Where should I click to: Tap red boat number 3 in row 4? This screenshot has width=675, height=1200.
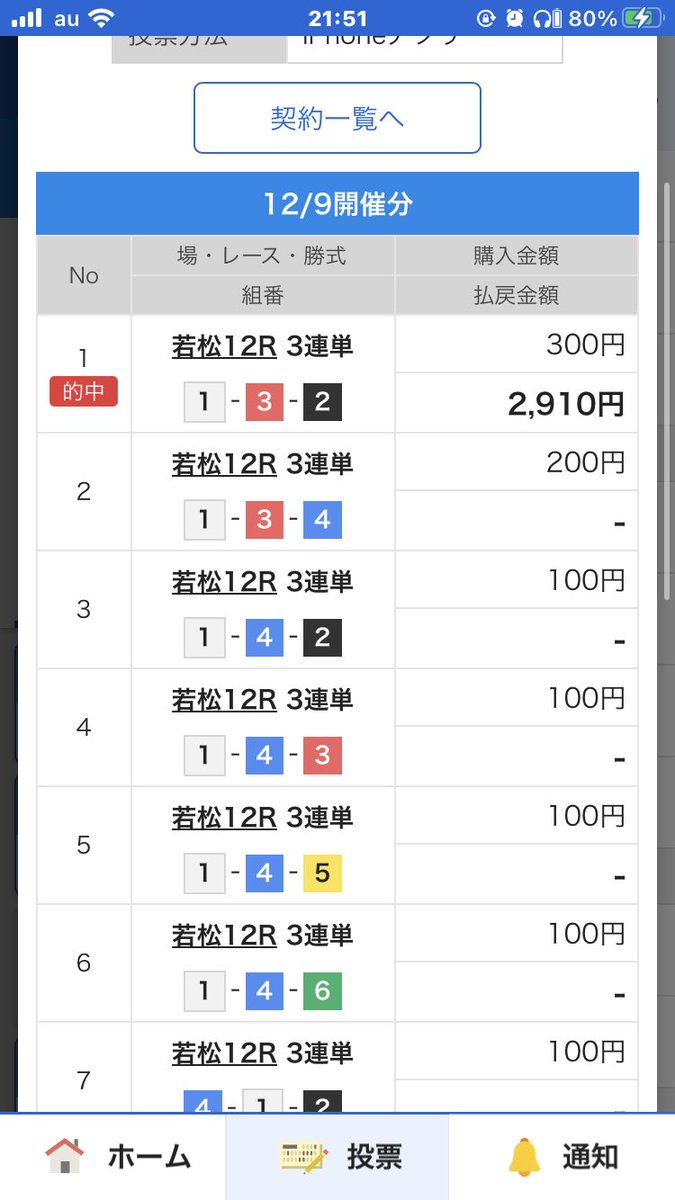click(x=322, y=757)
